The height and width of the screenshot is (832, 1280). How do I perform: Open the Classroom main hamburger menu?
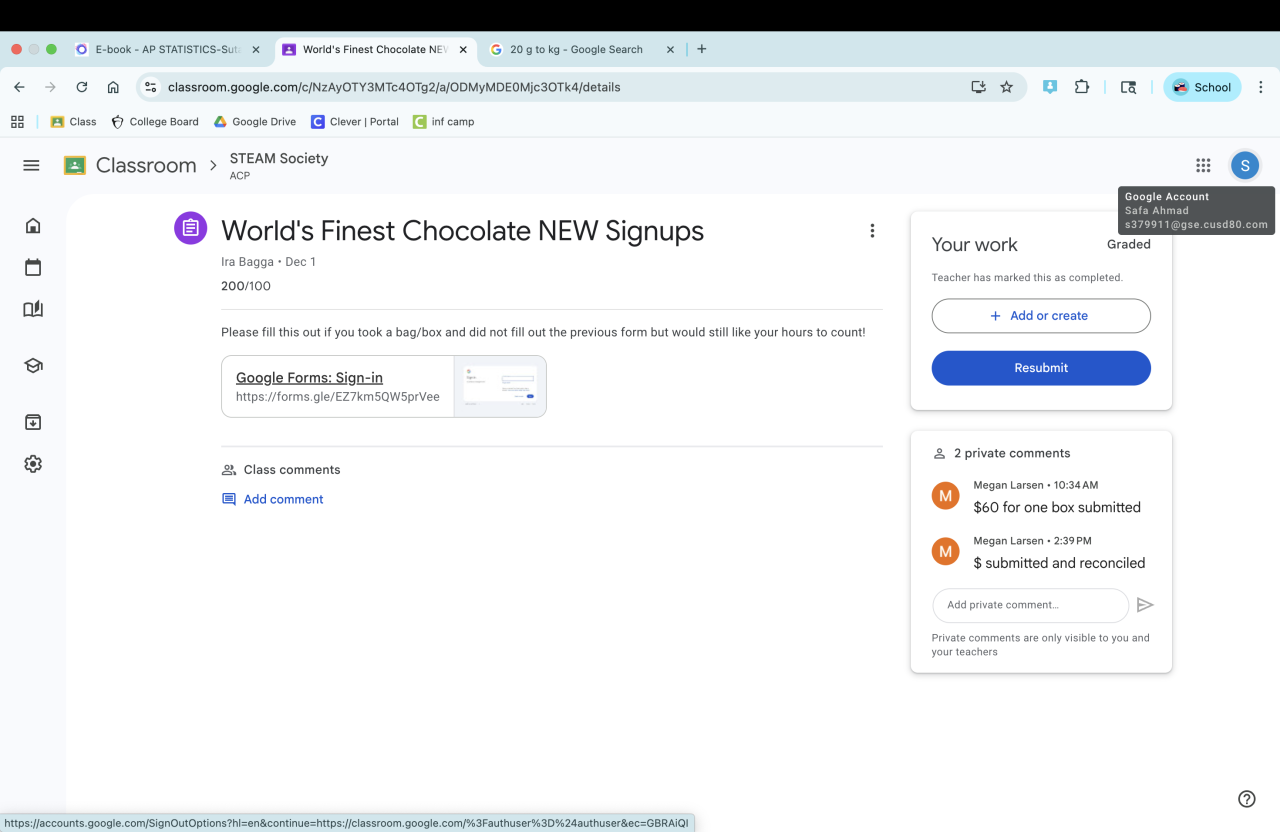point(31,166)
